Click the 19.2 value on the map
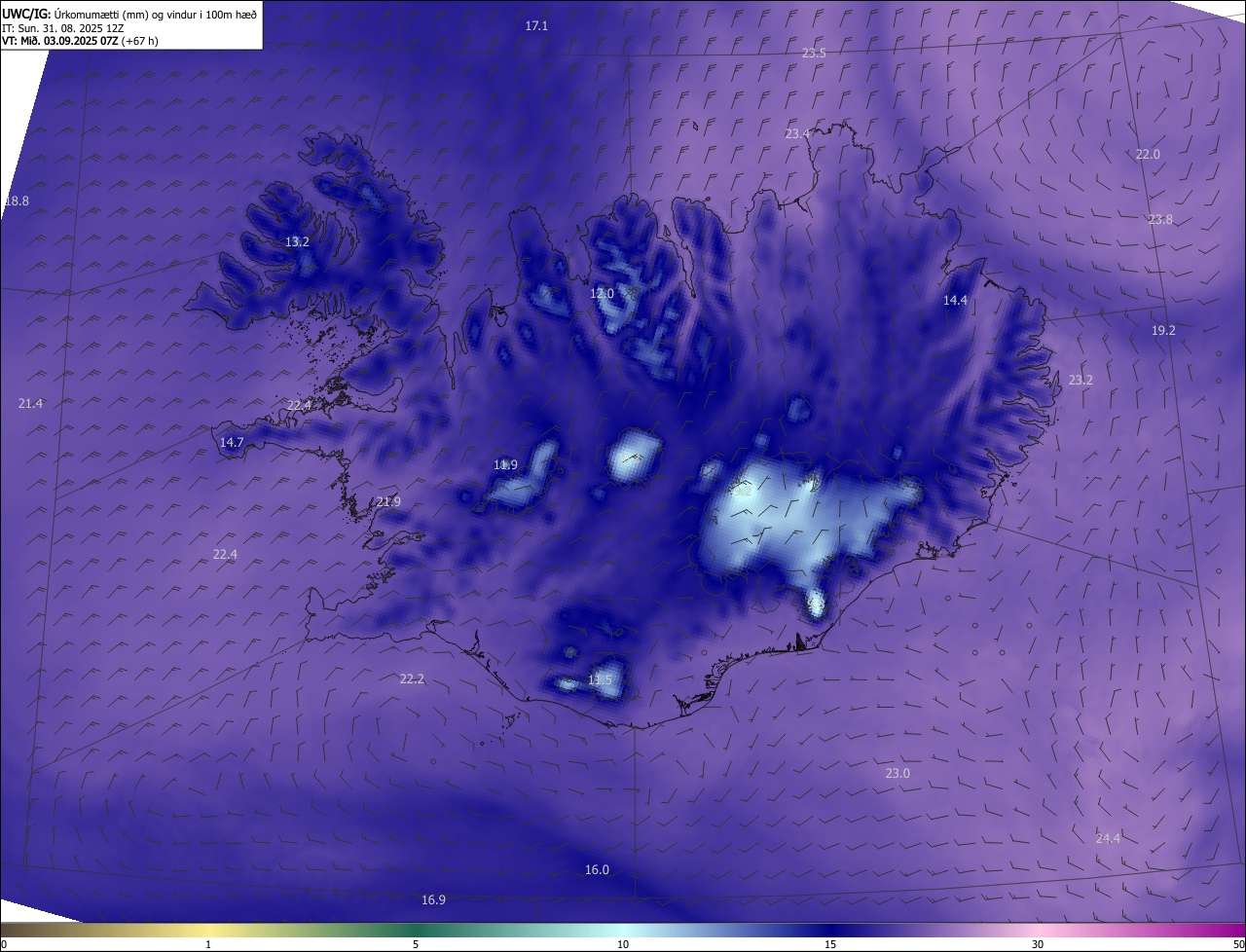Viewport: 1246px width, 952px height. [1163, 331]
